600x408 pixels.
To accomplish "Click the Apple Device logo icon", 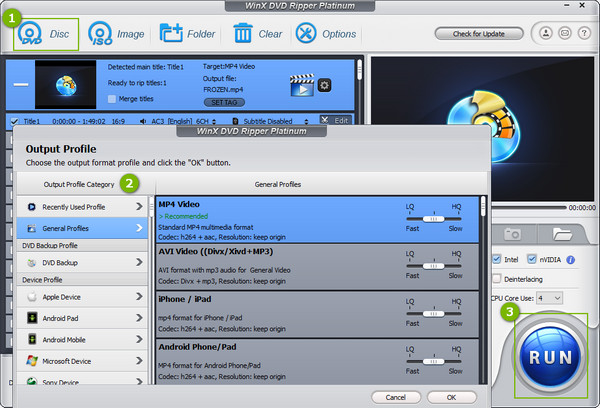I will click(x=32, y=297).
